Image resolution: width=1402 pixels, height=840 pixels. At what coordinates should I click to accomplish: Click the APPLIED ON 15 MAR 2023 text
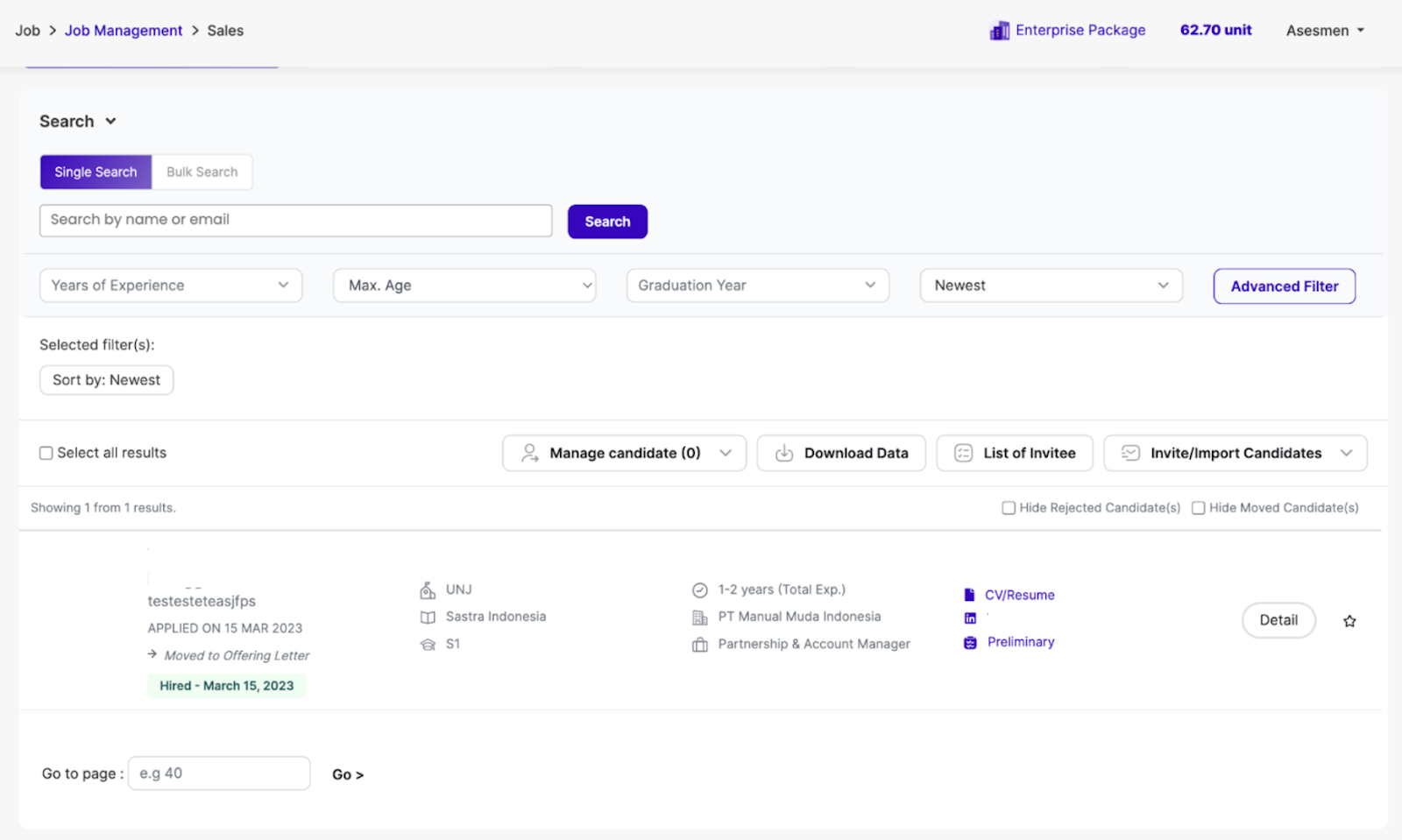click(225, 628)
